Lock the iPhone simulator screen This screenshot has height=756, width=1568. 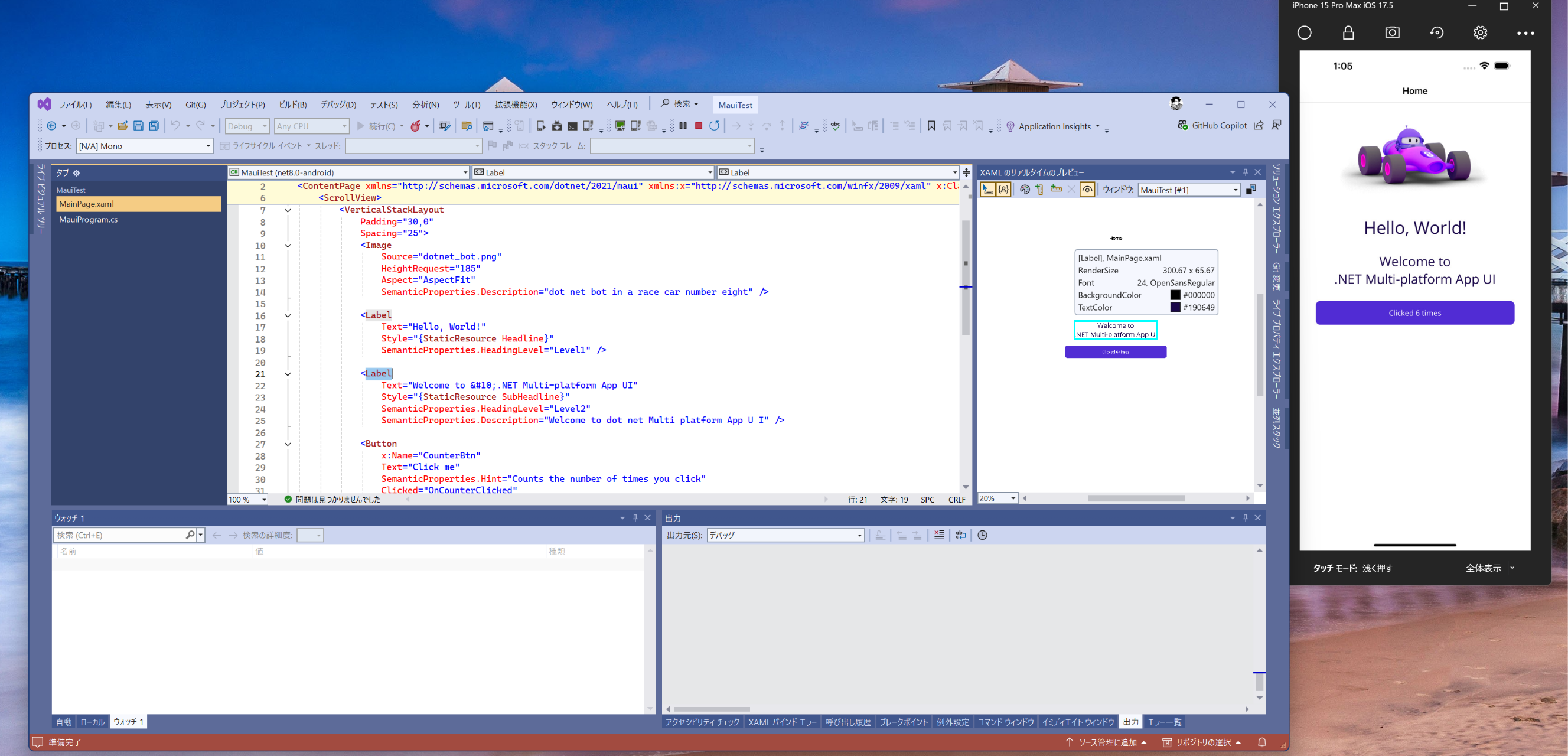click(1348, 33)
